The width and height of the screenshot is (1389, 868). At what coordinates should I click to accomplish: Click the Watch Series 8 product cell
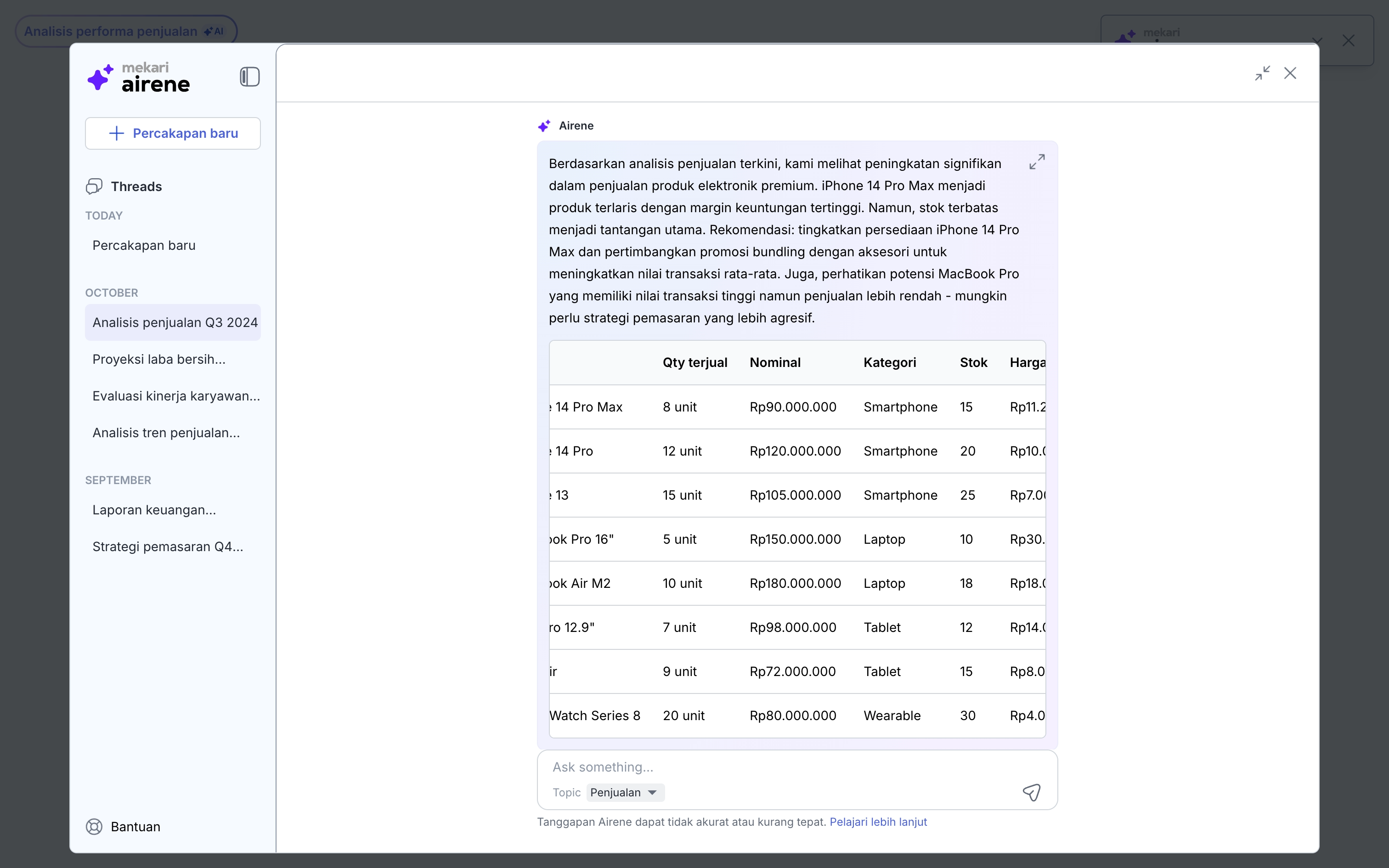[x=595, y=716]
